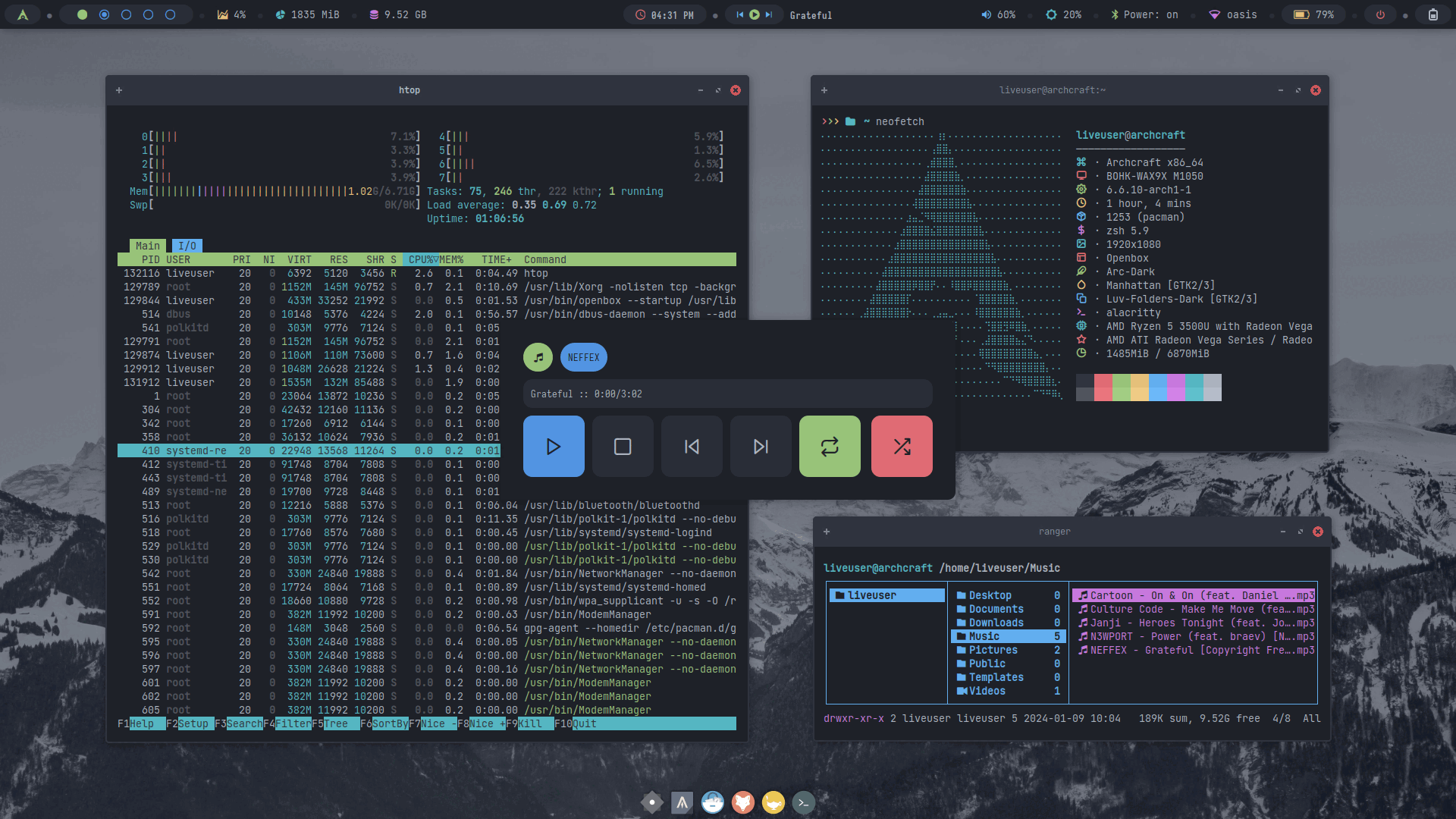The width and height of the screenshot is (1456, 819).
Task: Skip to next track in player popup
Action: (761, 447)
